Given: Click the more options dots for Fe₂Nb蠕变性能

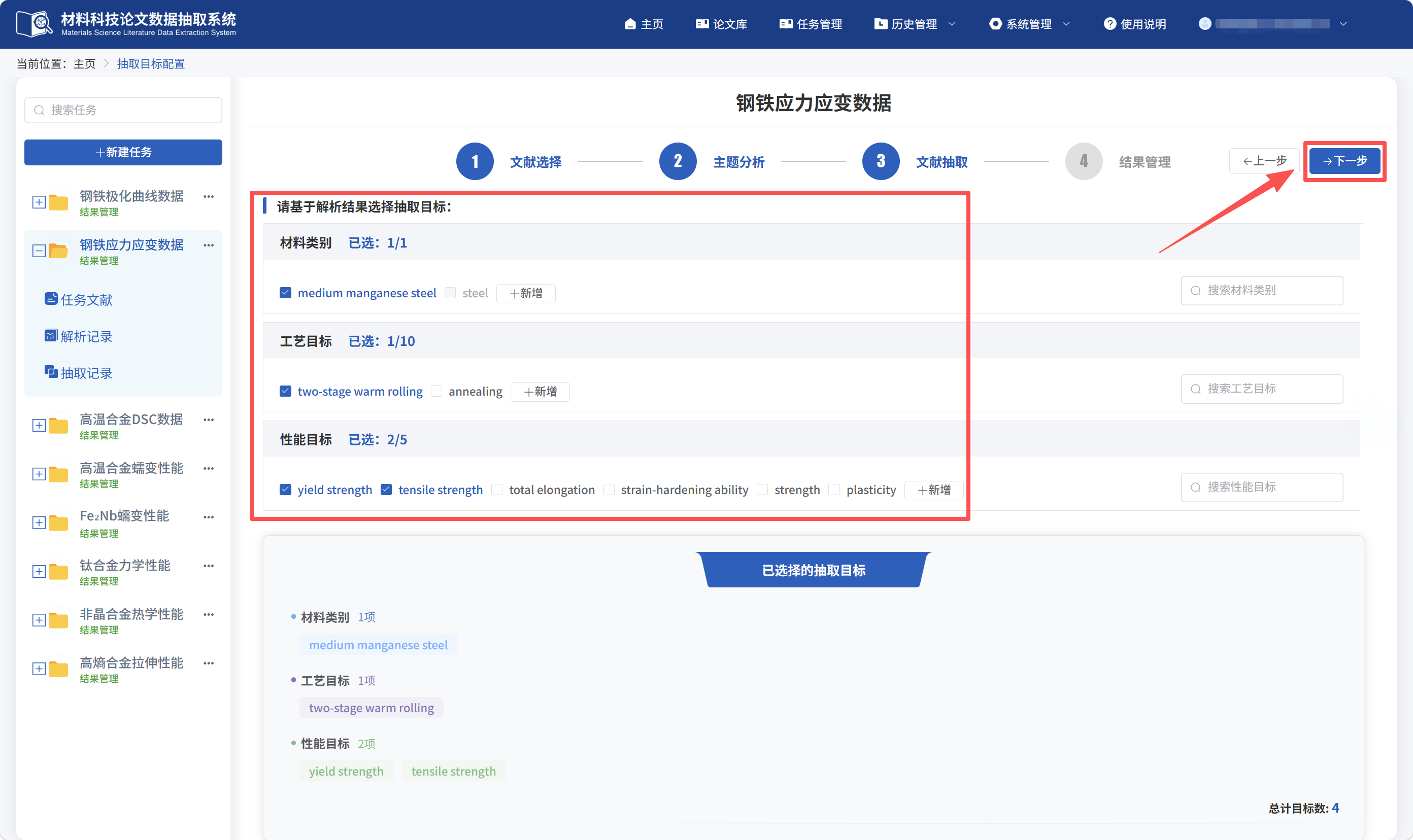Looking at the screenshot, I should pos(209,517).
